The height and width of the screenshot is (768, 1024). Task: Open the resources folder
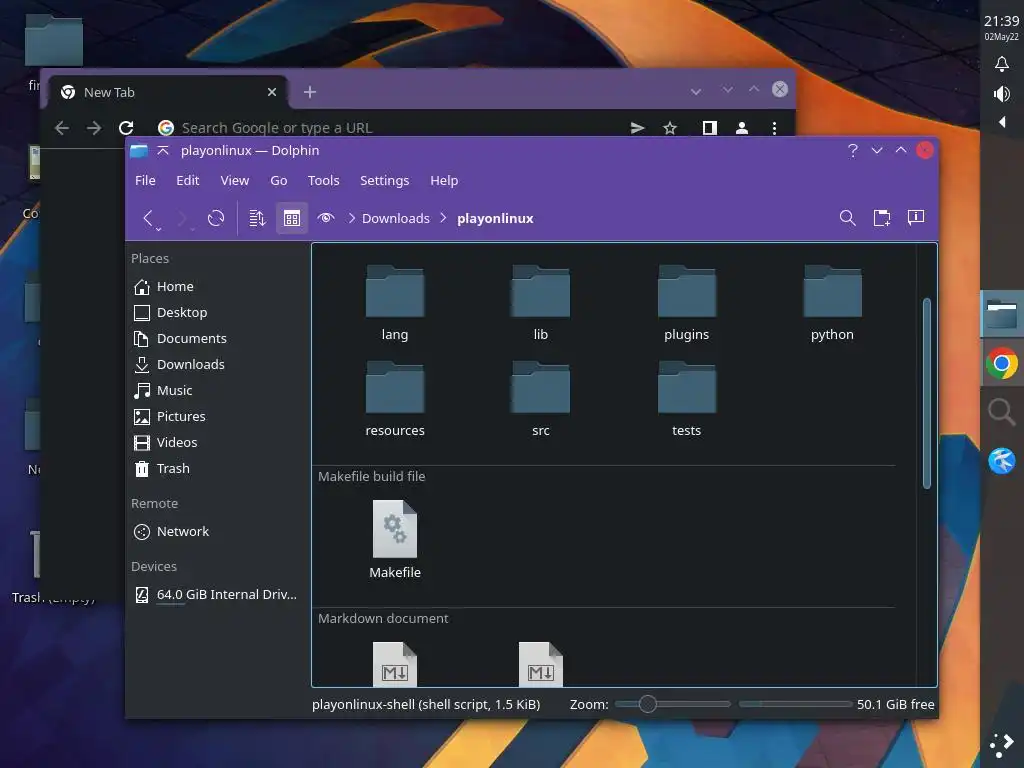(x=394, y=399)
